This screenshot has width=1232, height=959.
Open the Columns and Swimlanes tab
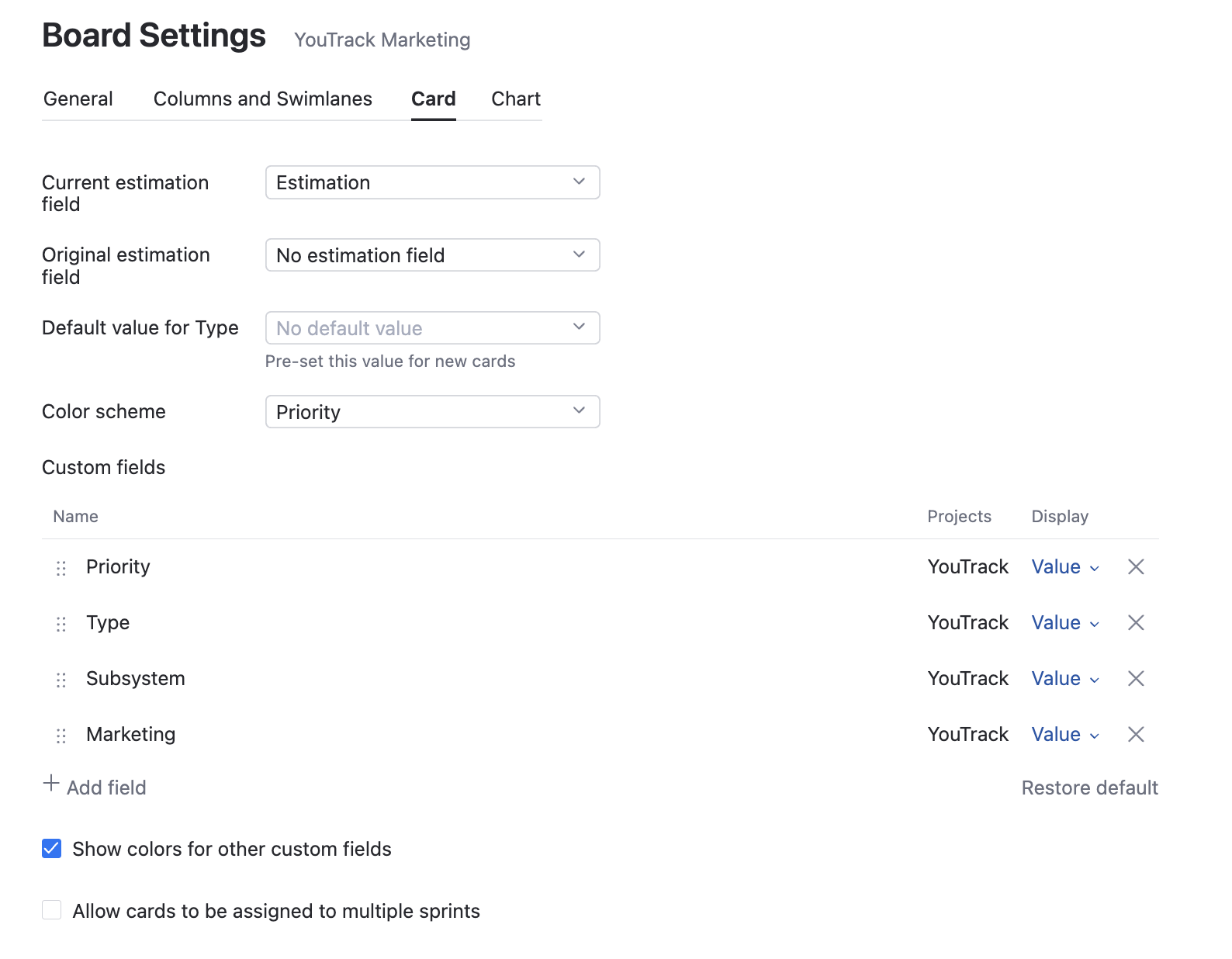tap(263, 99)
